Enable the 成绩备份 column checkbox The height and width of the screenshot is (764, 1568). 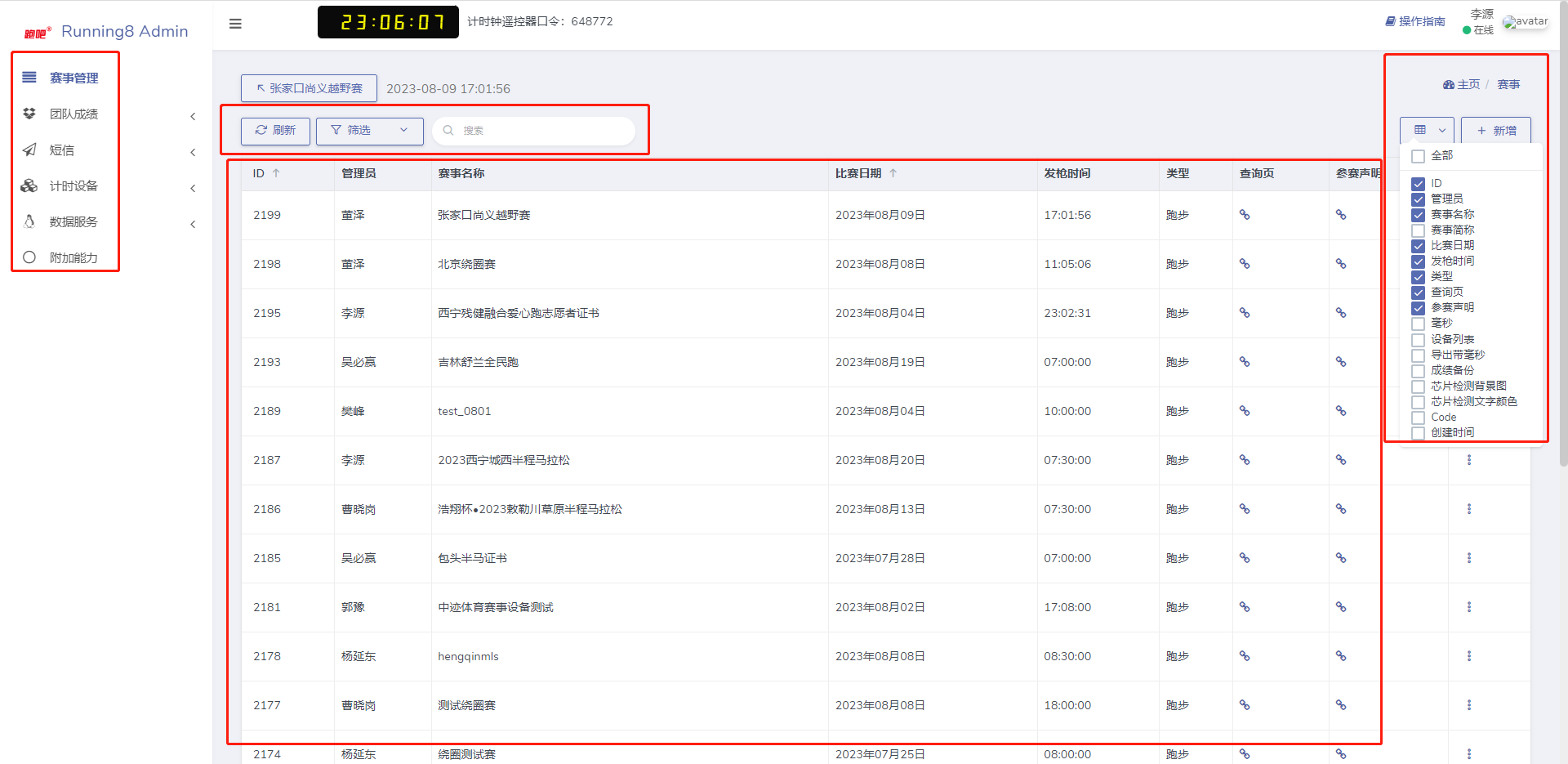coord(1418,371)
